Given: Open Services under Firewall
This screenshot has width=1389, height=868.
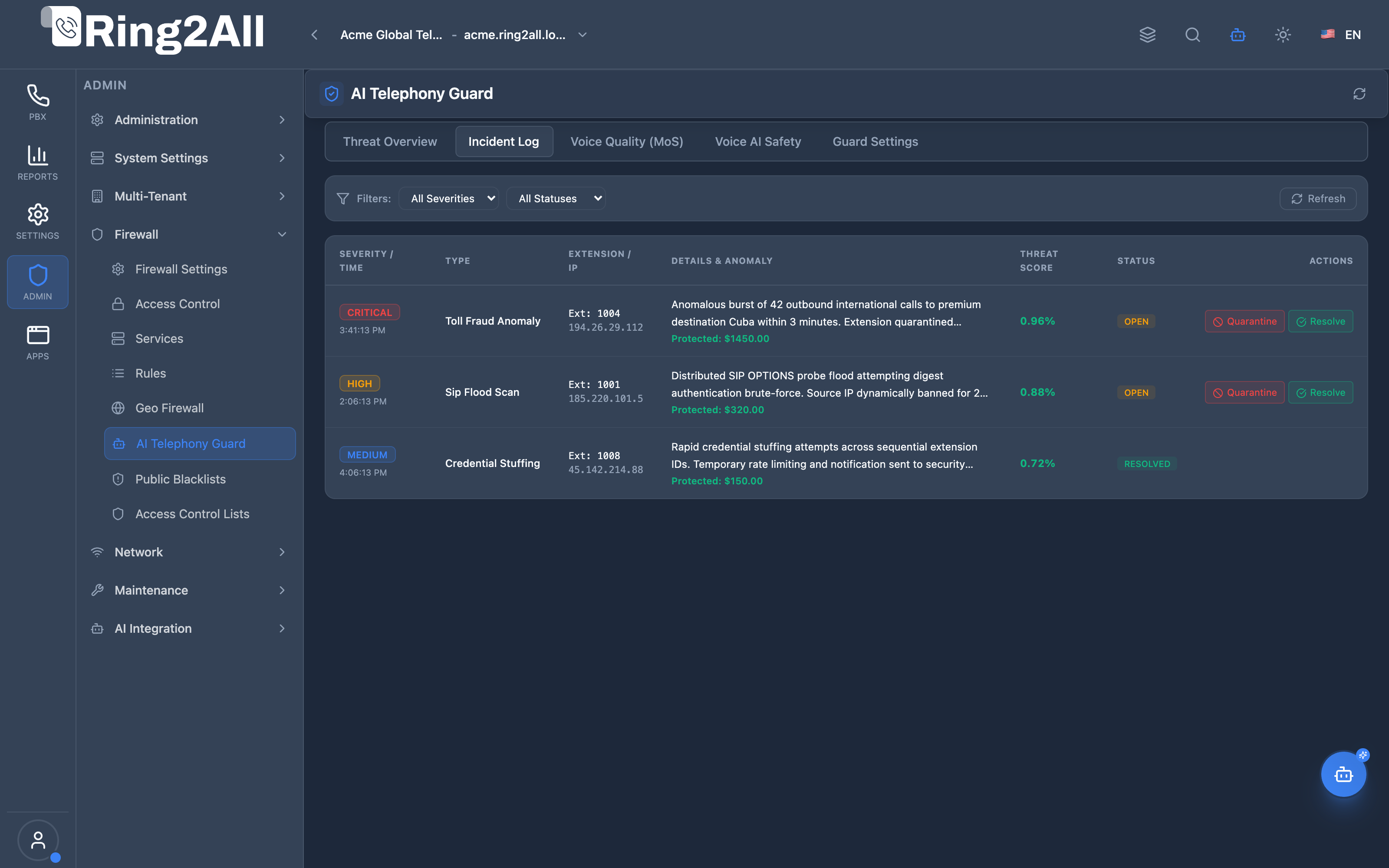Looking at the screenshot, I should (x=200, y=339).
